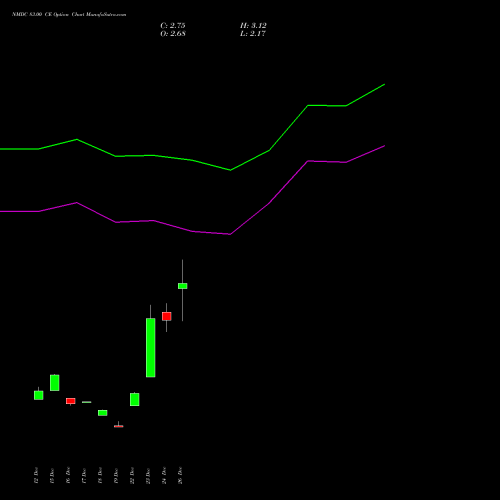Click the 26 Dec date label
Viewport: 500px width, 500px height.
click(x=180, y=476)
